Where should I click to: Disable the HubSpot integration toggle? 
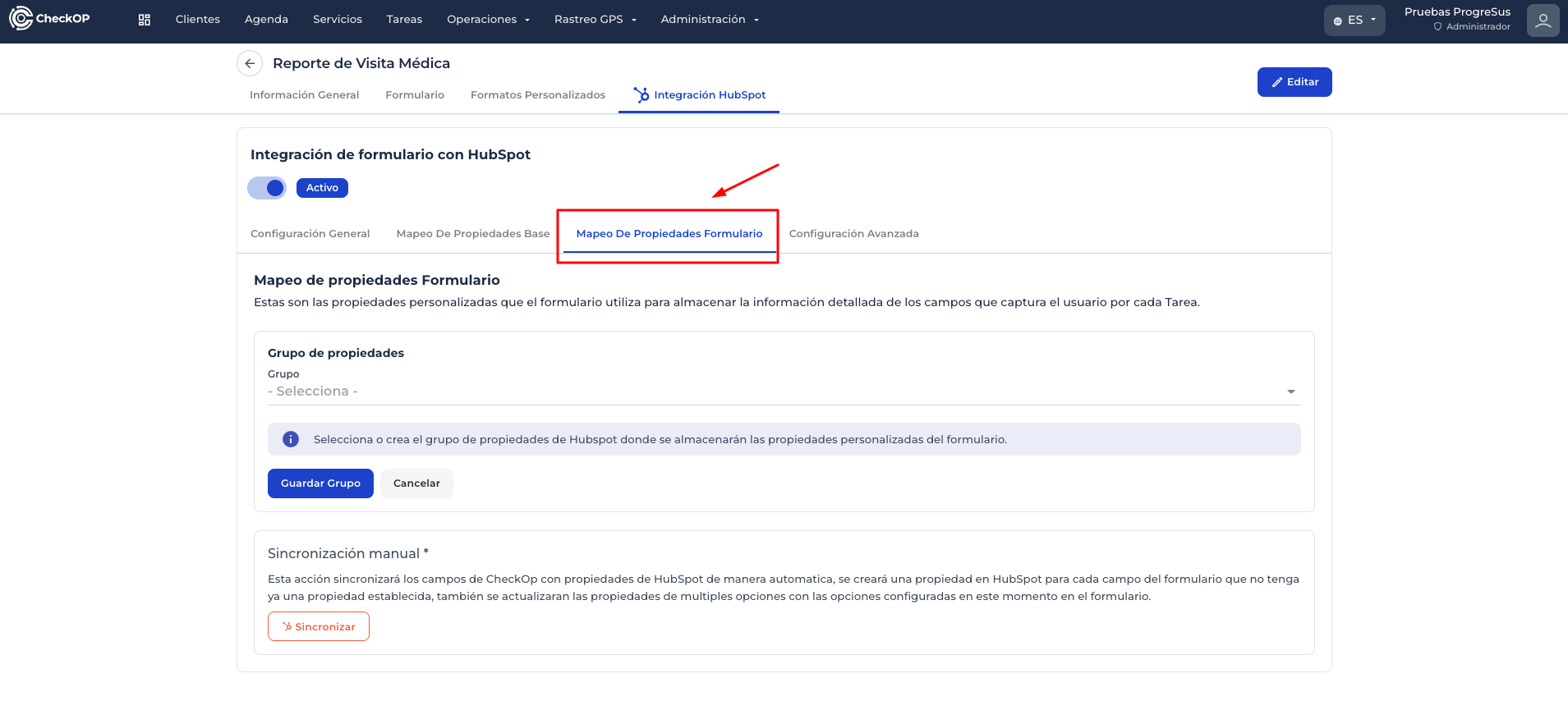coord(267,188)
